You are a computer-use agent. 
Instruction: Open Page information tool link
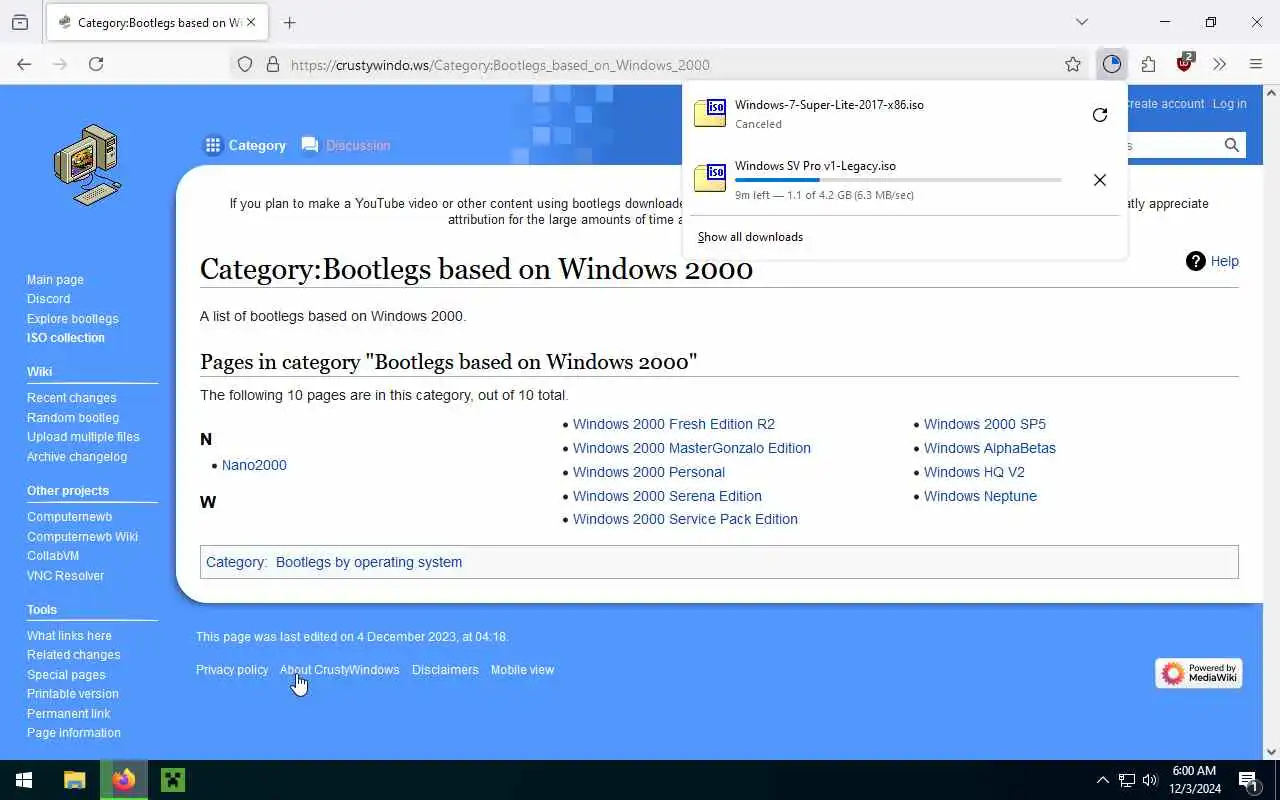pyautogui.click(x=73, y=733)
